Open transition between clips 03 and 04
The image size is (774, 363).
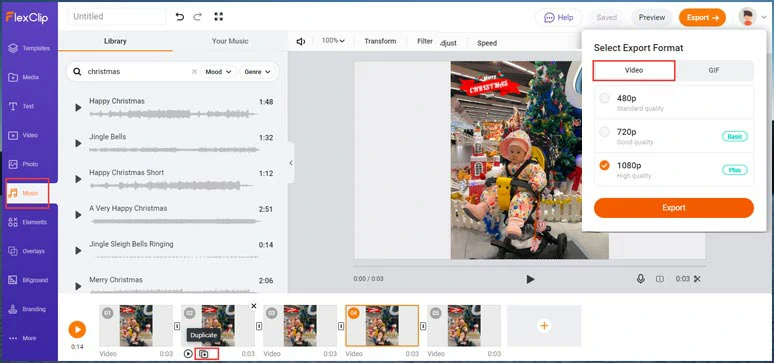pyautogui.click(x=341, y=326)
